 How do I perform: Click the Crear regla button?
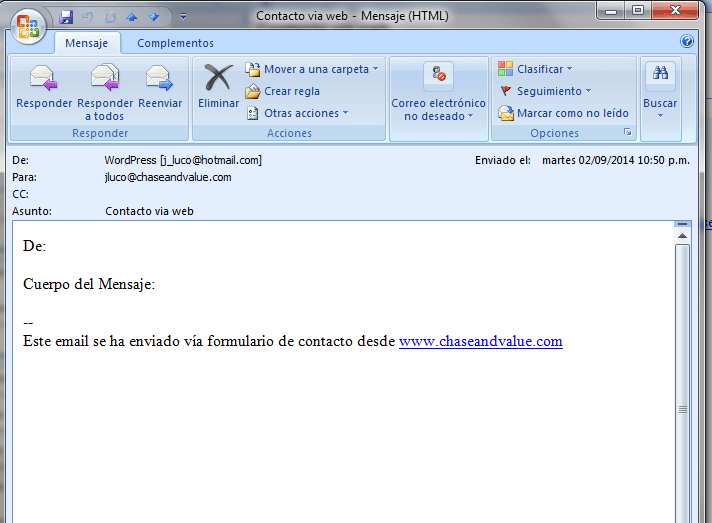pos(283,91)
